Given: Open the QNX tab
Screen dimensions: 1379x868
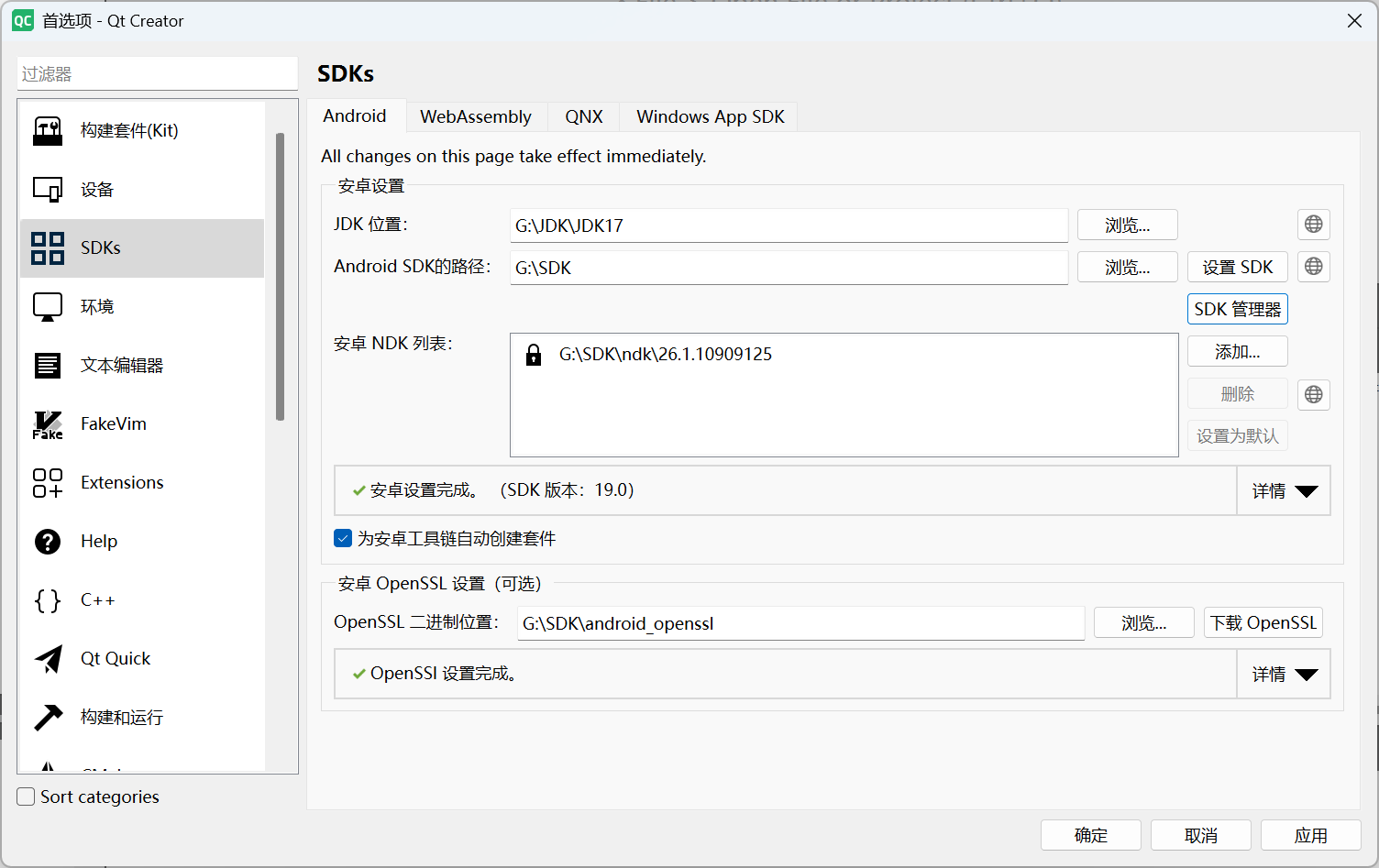Looking at the screenshot, I should coord(584,116).
